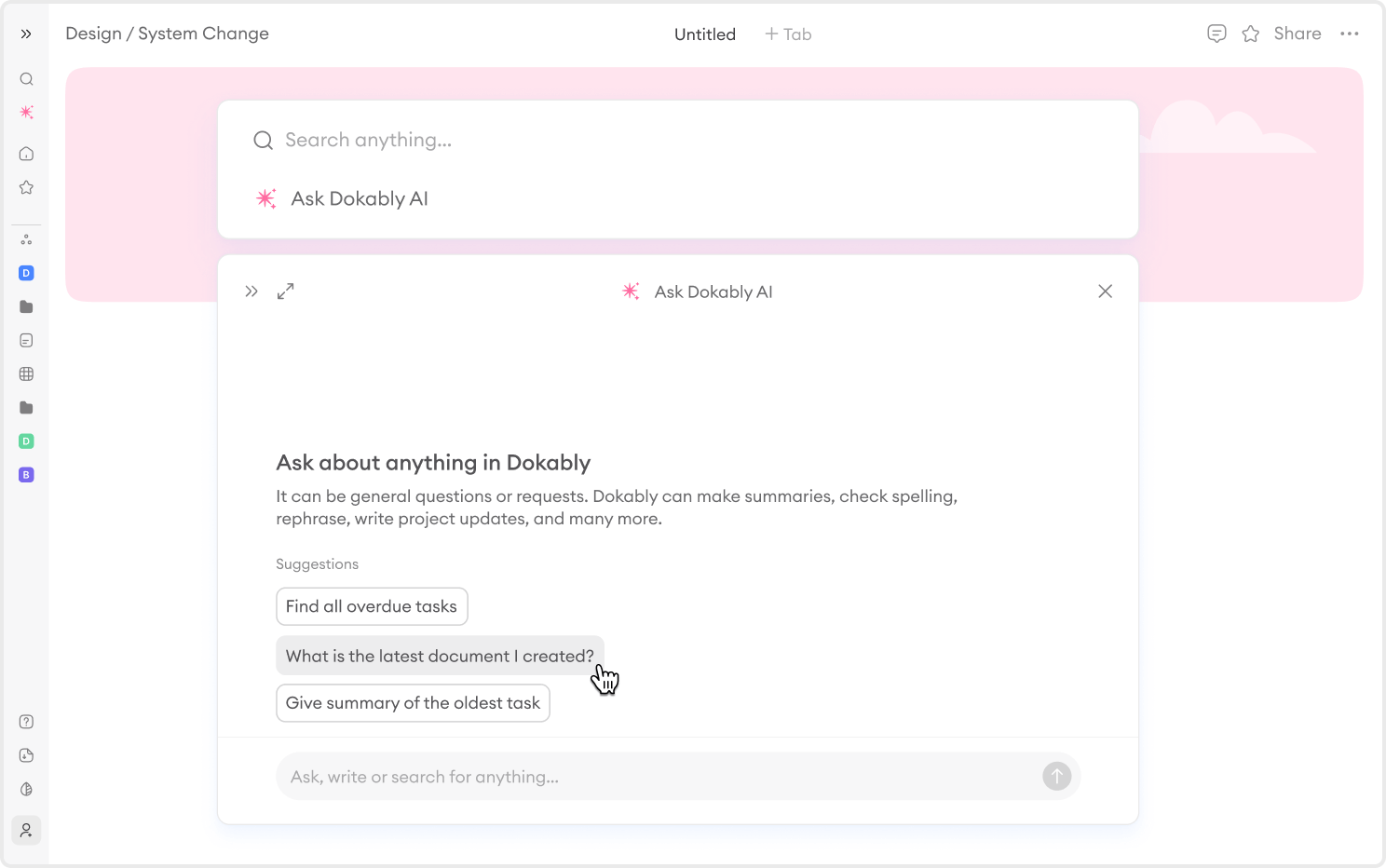This screenshot has width=1386, height=868.
Task: Click the System Change breadcrumb
Action: 203,34
